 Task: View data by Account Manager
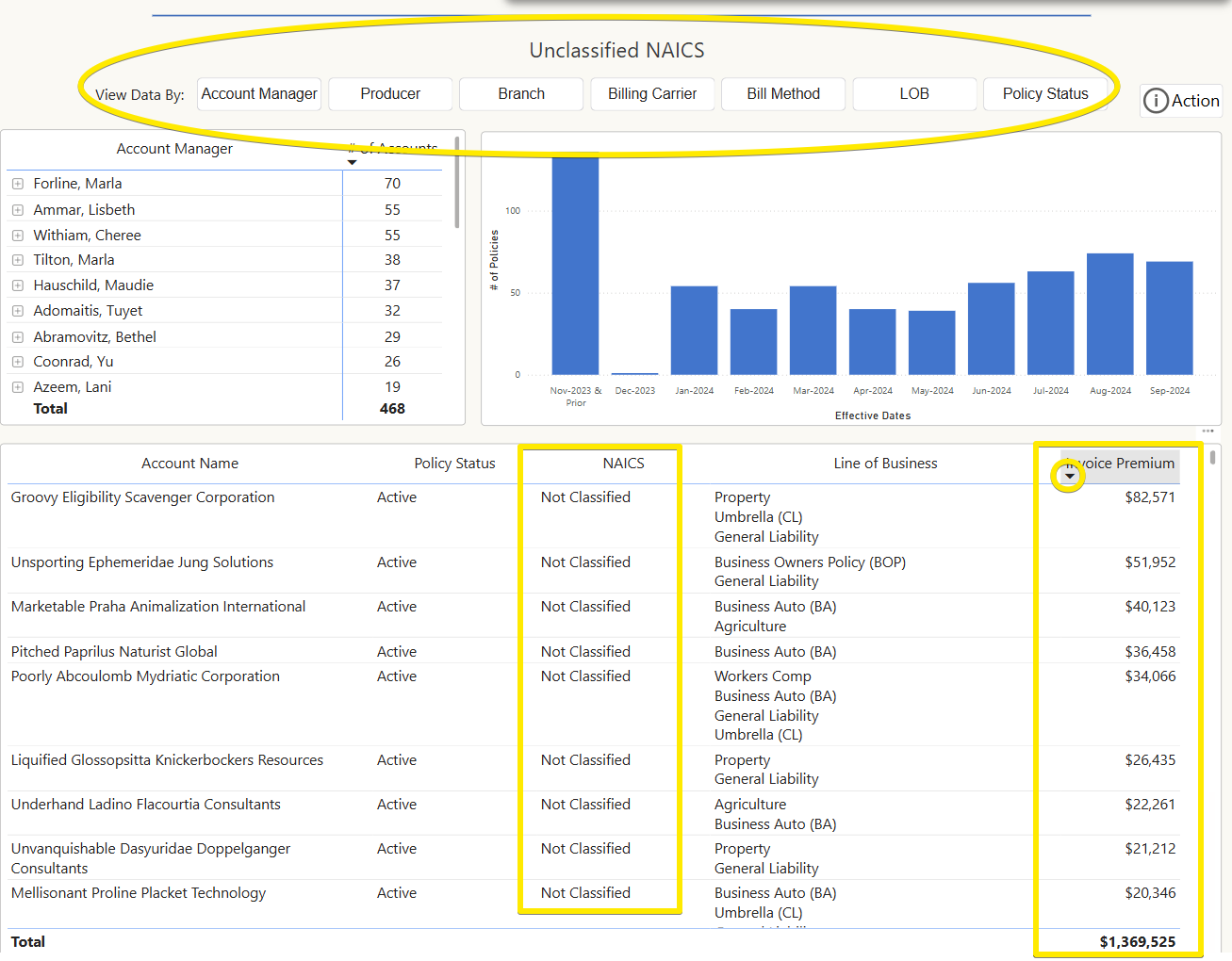click(259, 94)
